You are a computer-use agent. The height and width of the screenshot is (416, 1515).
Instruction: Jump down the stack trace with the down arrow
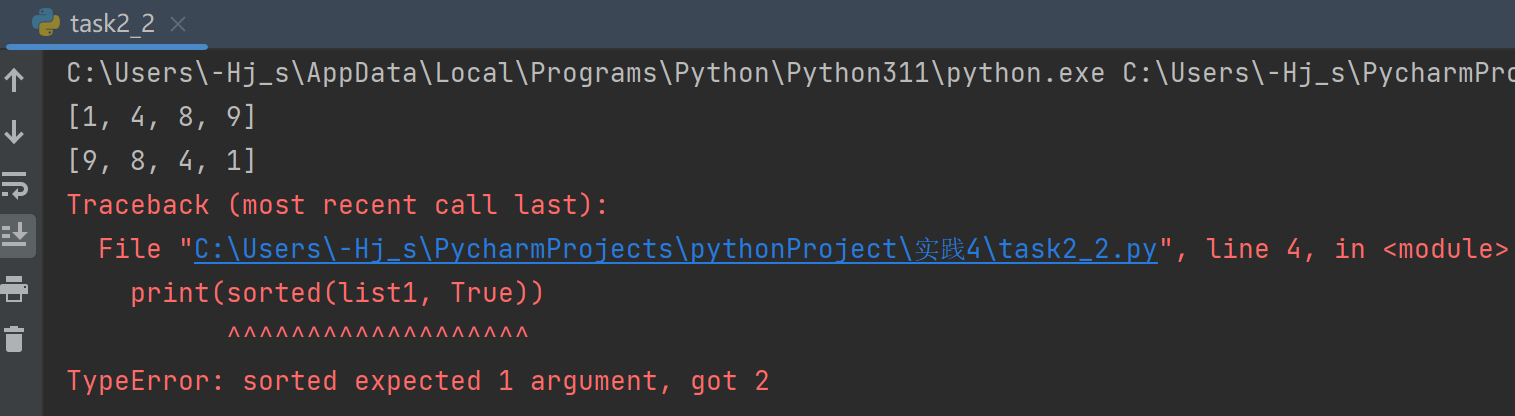(x=15, y=131)
